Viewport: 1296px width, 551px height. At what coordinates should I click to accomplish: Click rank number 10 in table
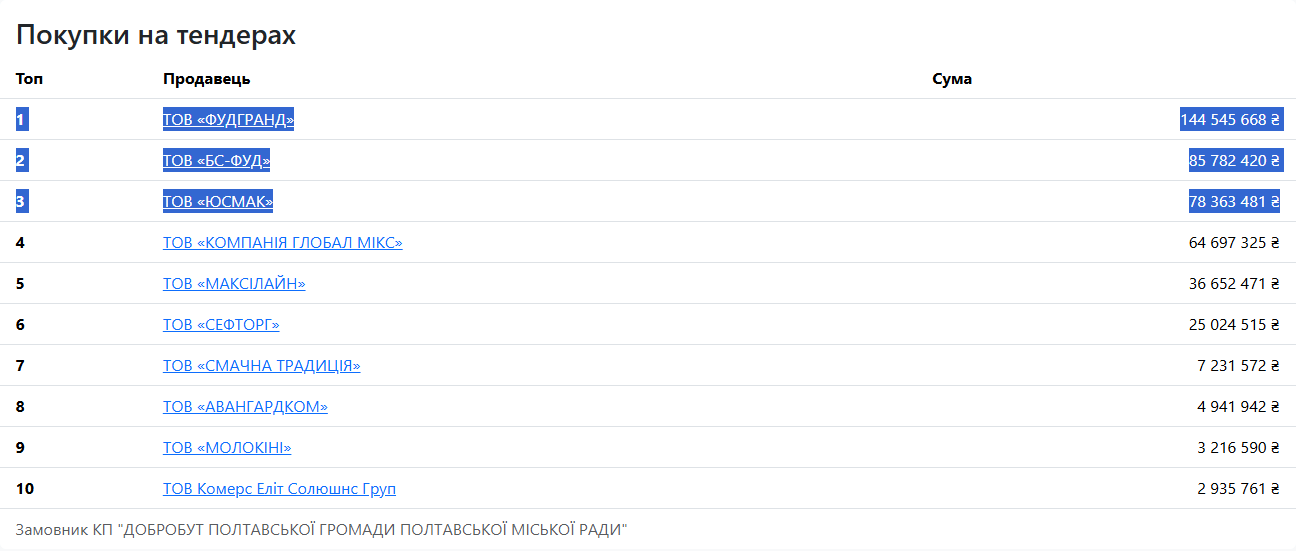point(25,489)
